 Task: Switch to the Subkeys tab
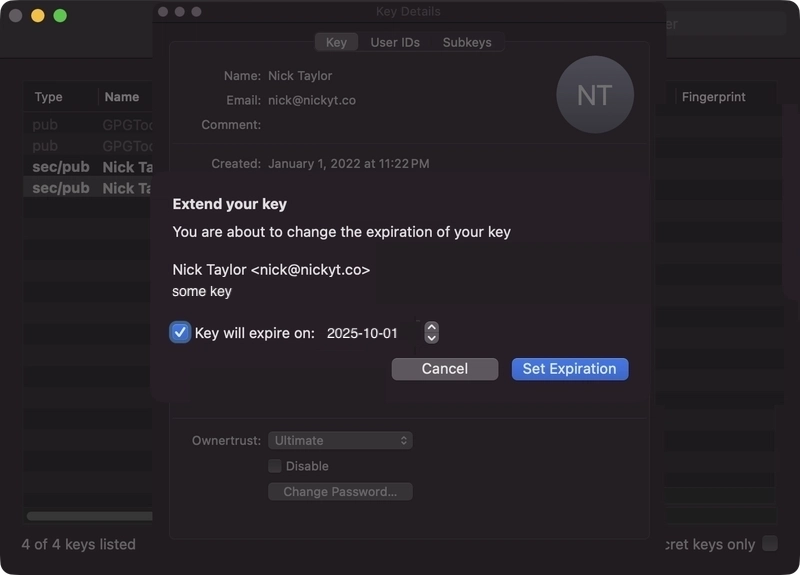click(x=467, y=42)
